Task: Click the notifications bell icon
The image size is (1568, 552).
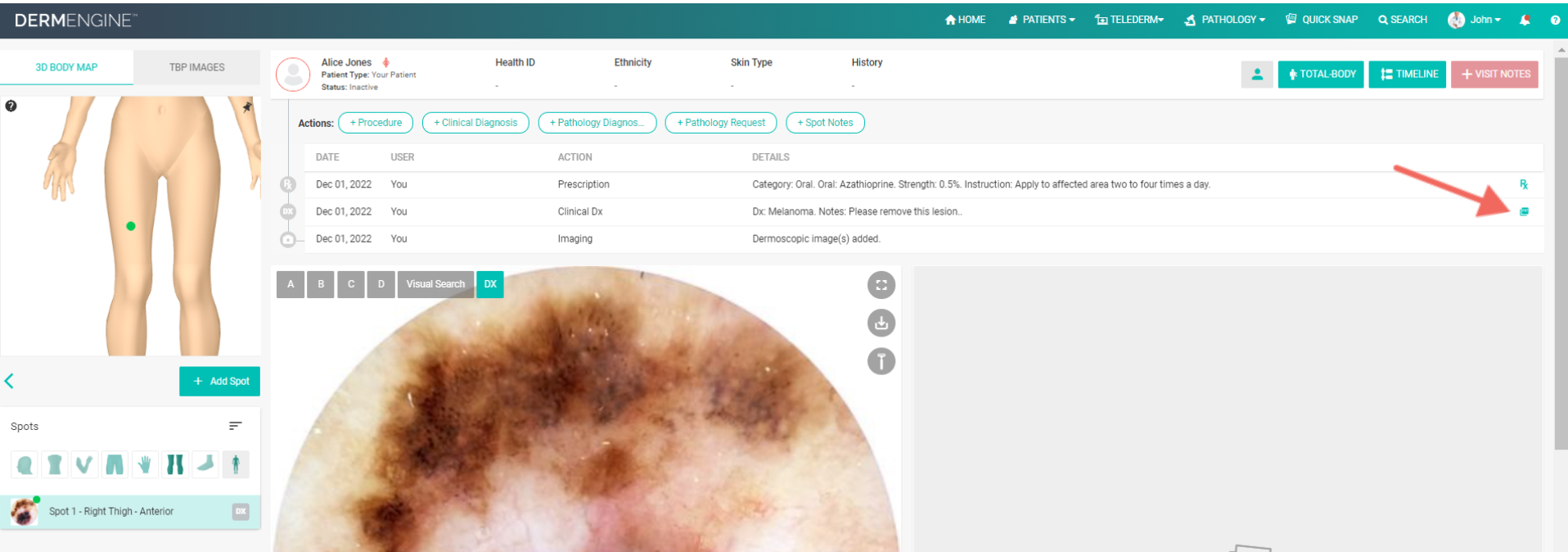Action: coord(1524,20)
